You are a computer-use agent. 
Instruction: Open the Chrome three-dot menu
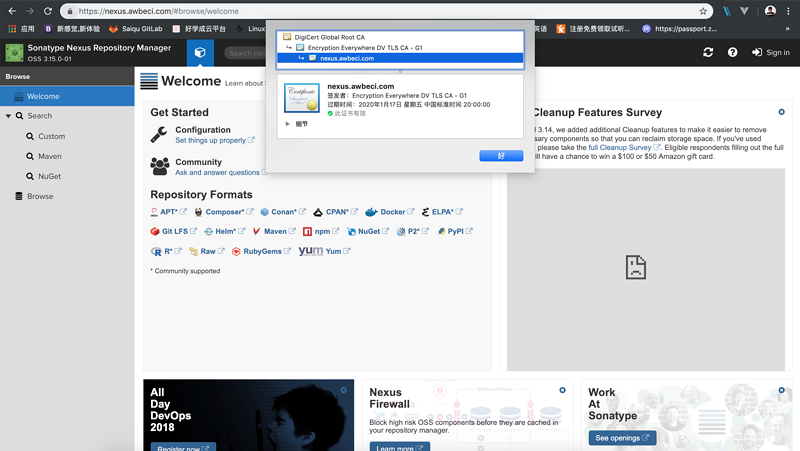pos(788,11)
